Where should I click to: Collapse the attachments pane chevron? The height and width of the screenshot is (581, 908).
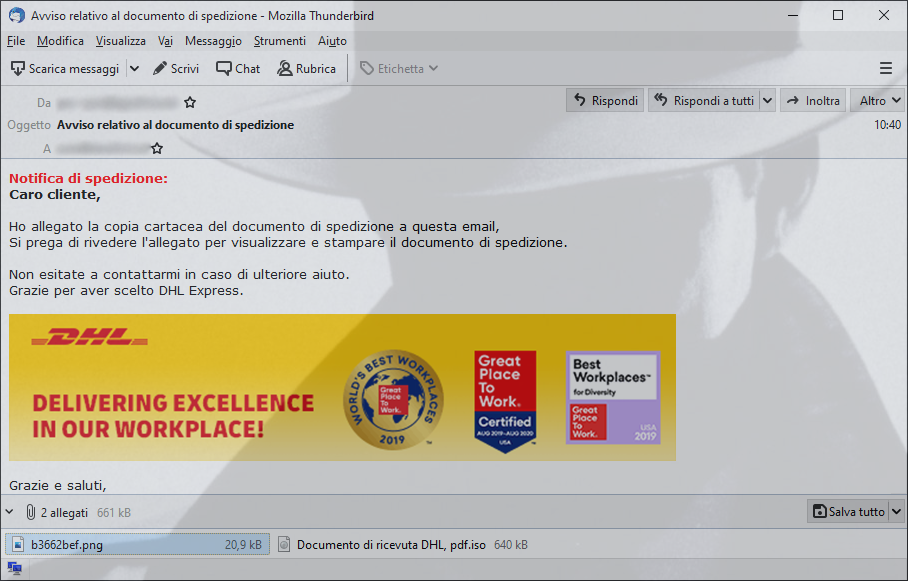9,512
